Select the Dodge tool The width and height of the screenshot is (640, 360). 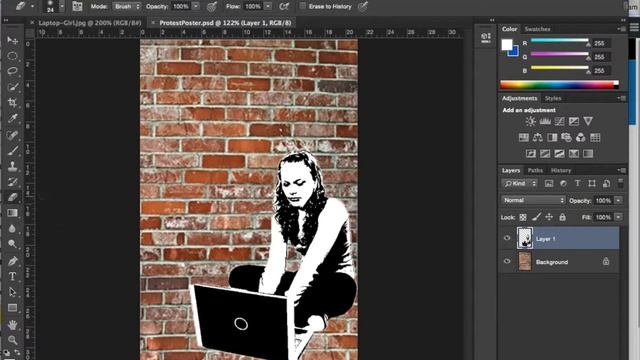(x=12, y=244)
